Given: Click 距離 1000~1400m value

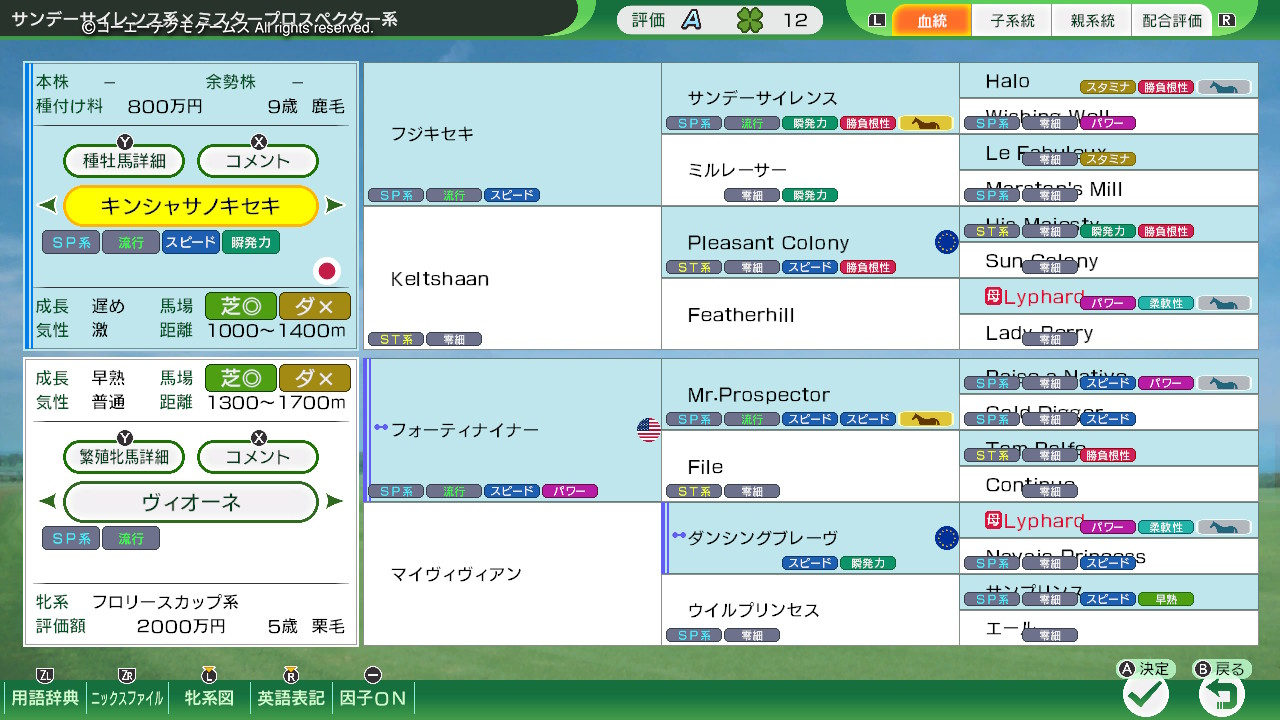Looking at the screenshot, I should [x=276, y=330].
